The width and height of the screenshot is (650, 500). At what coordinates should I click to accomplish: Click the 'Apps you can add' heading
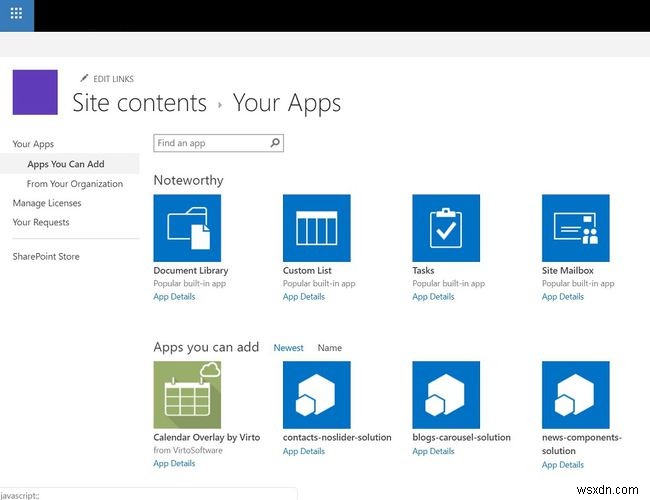(x=206, y=347)
